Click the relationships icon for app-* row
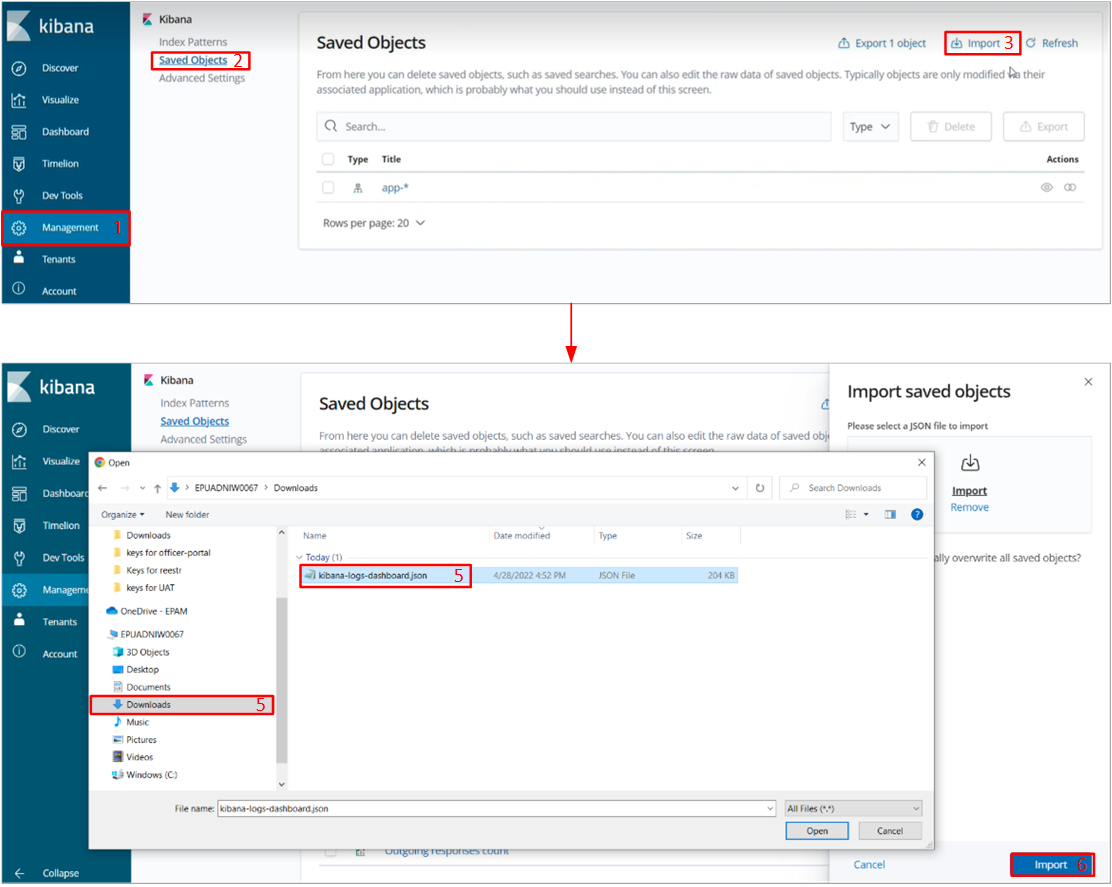 pyautogui.click(x=1069, y=188)
